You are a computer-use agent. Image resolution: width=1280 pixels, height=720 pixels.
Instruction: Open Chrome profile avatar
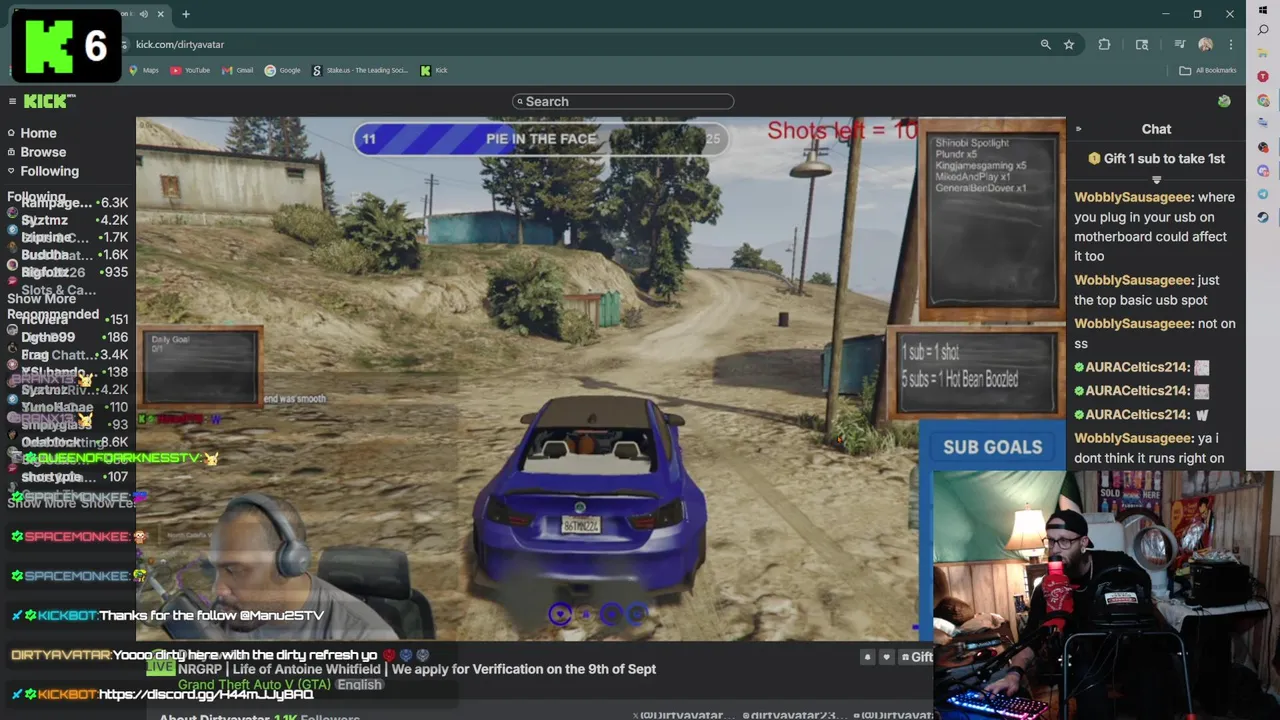pyautogui.click(x=1205, y=44)
